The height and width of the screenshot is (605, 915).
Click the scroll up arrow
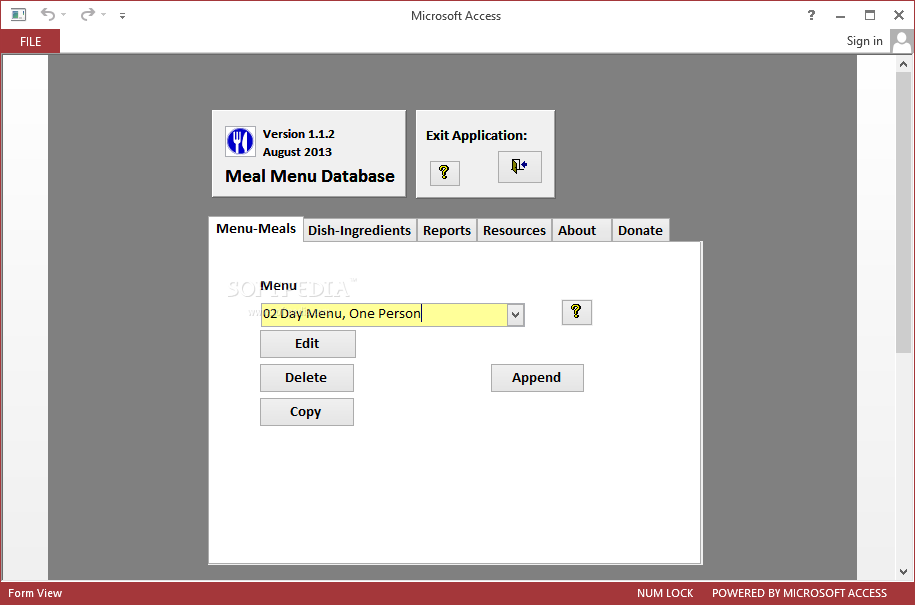pyautogui.click(x=903, y=64)
